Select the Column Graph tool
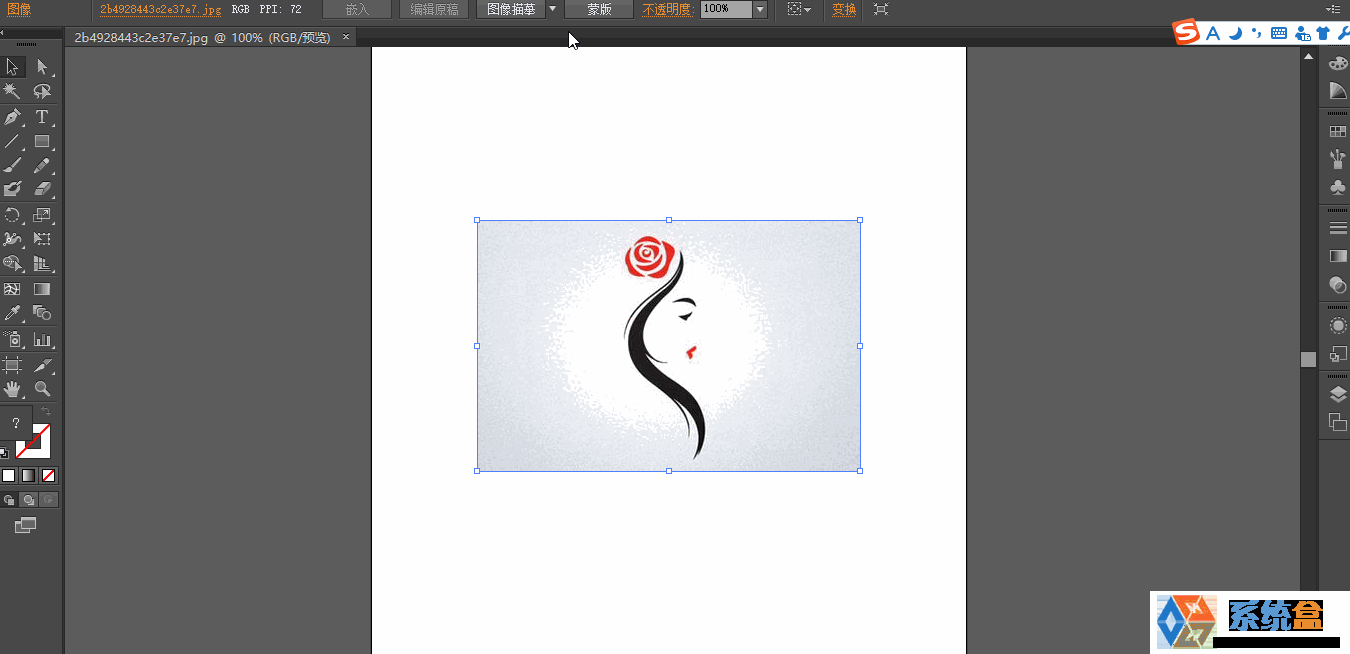 pyautogui.click(x=42, y=340)
